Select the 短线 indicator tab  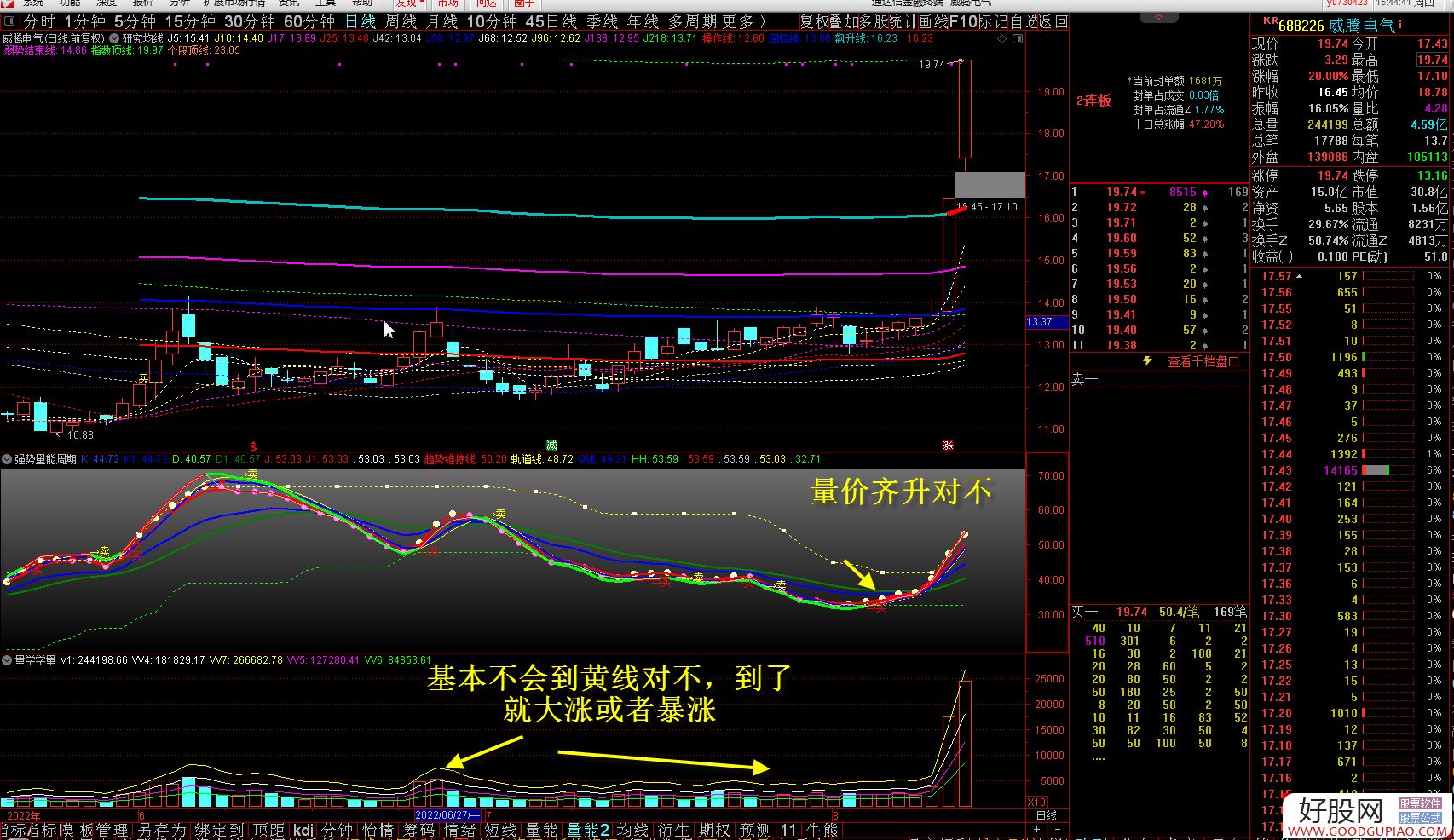click(500, 830)
